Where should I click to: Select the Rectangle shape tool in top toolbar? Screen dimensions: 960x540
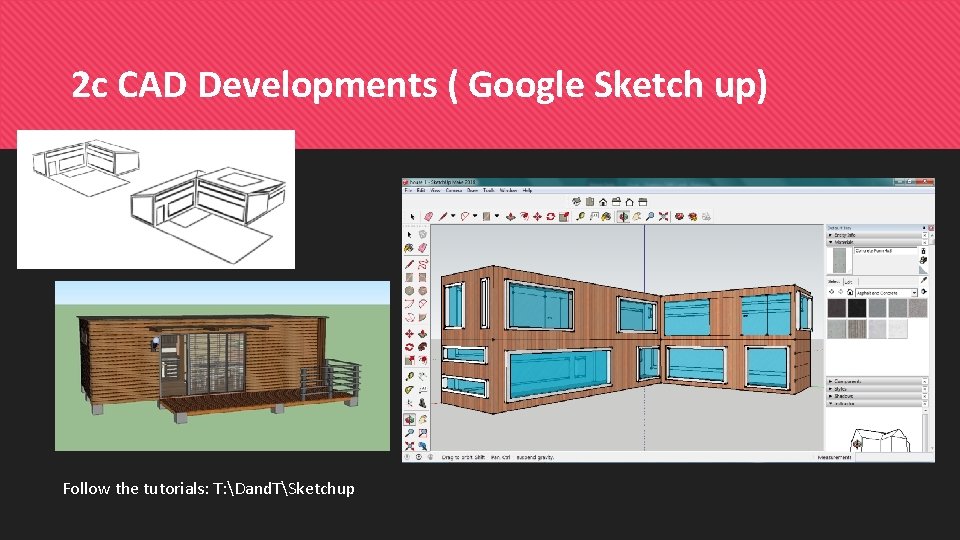487,217
